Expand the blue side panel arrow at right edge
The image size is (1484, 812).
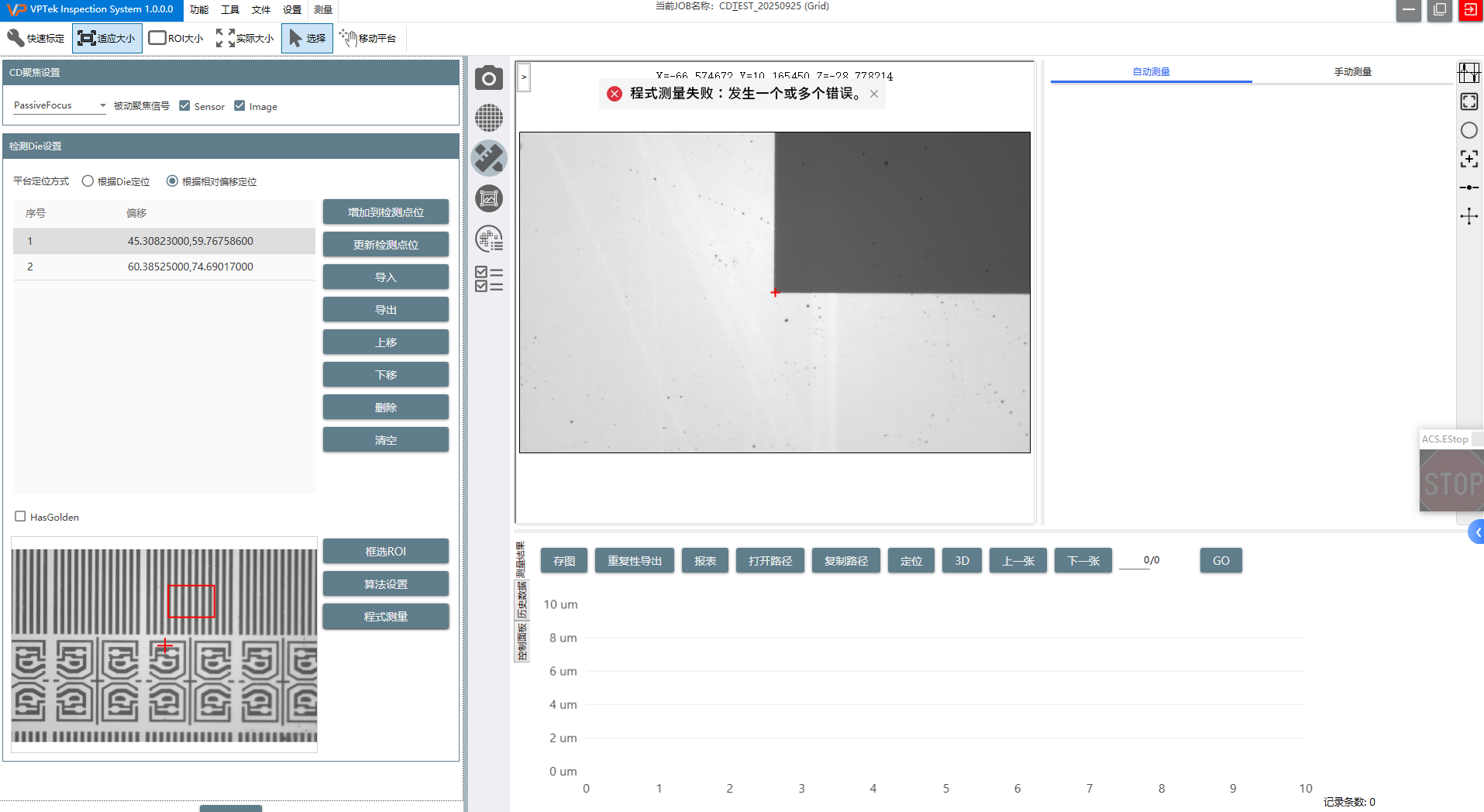click(x=1477, y=532)
